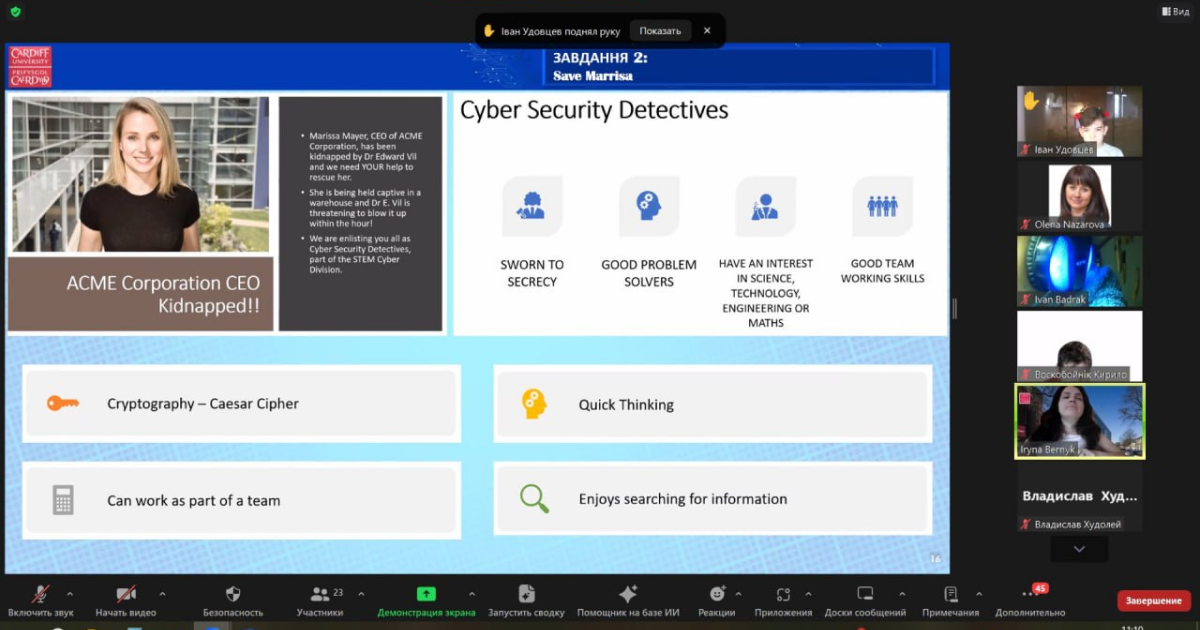
Task: Expand the participants options arrow
Action: [361, 594]
